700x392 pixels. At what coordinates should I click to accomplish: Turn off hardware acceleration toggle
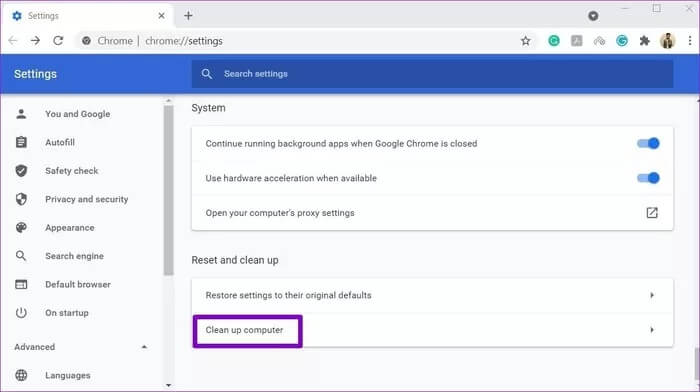(x=648, y=178)
